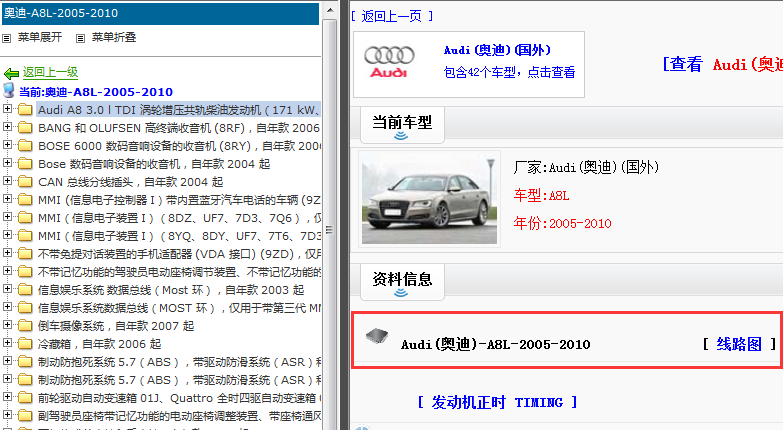Click the menu collapse icon beside 菜单折叠
Image resolution: width=783 pixels, height=430 pixels.
click(x=80, y=38)
